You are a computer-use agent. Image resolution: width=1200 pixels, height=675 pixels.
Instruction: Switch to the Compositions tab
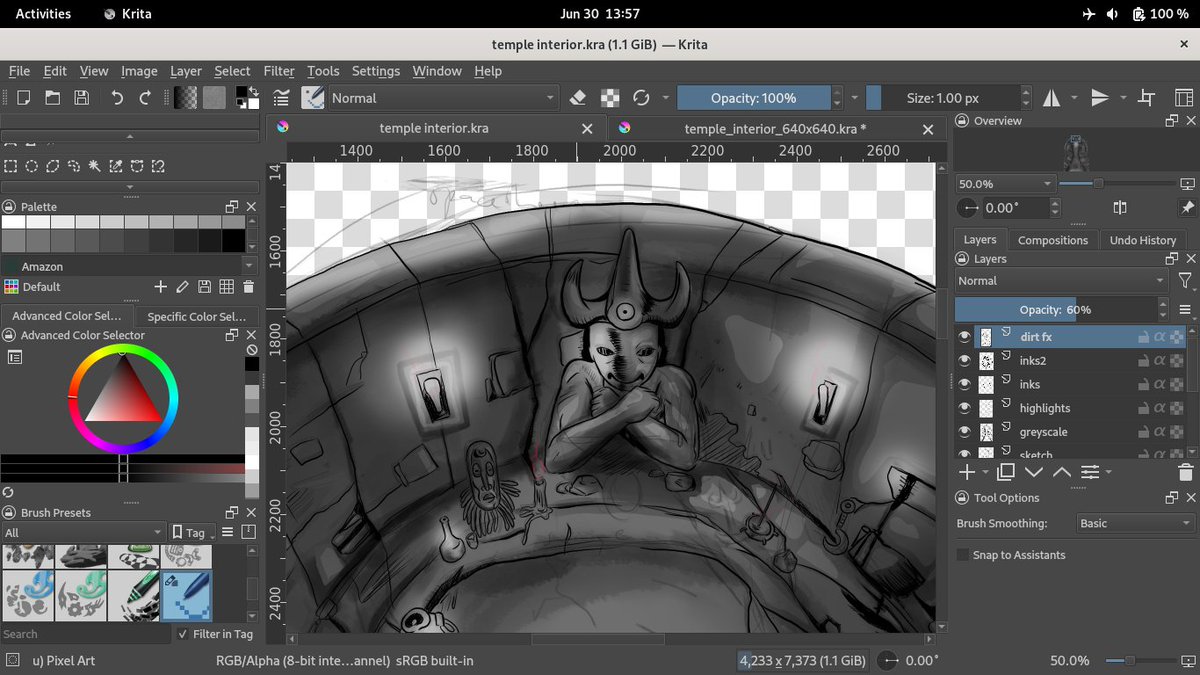[1052, 240]
